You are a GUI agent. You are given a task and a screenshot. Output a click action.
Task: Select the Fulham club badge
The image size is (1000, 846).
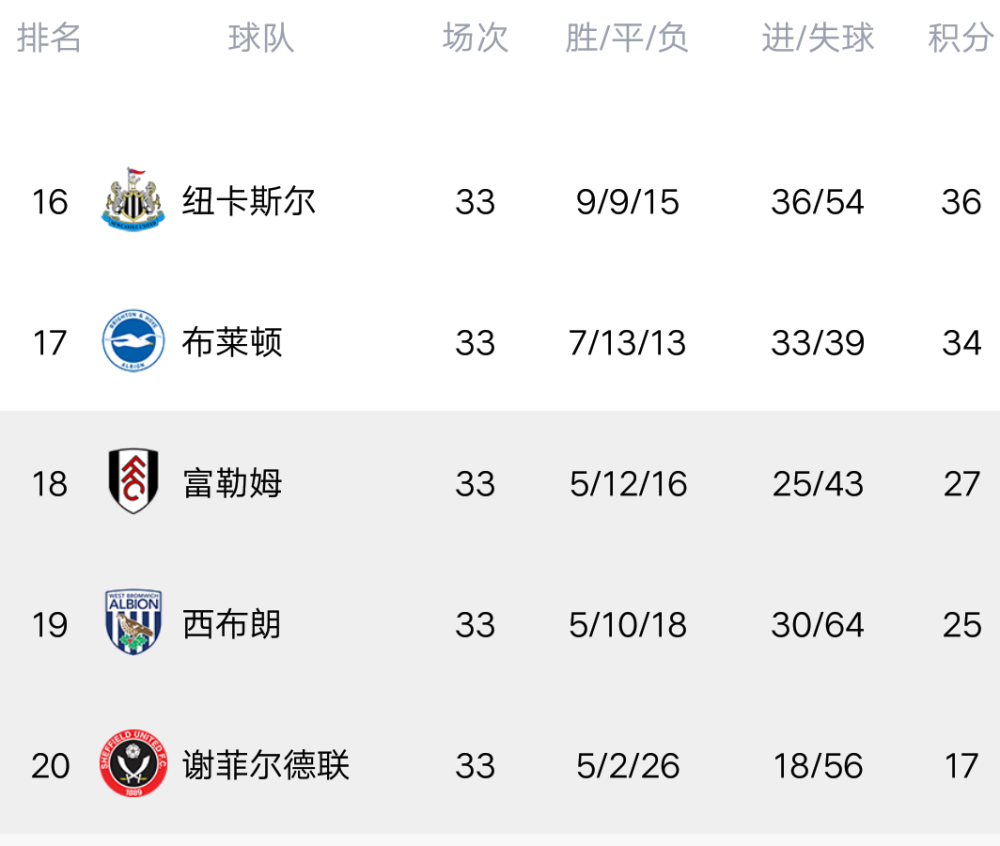pos(133,482)
